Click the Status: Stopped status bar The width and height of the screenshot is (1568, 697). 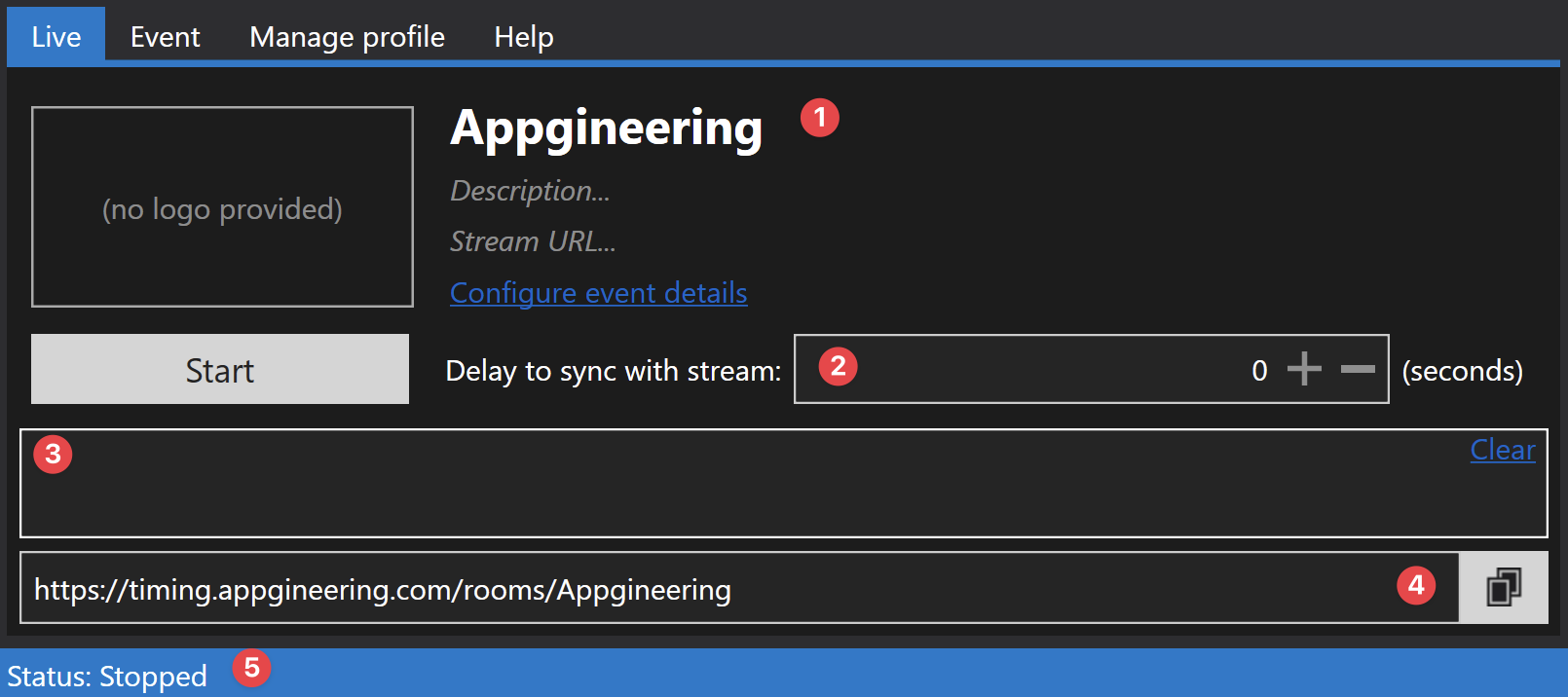(x=784, y=674)
